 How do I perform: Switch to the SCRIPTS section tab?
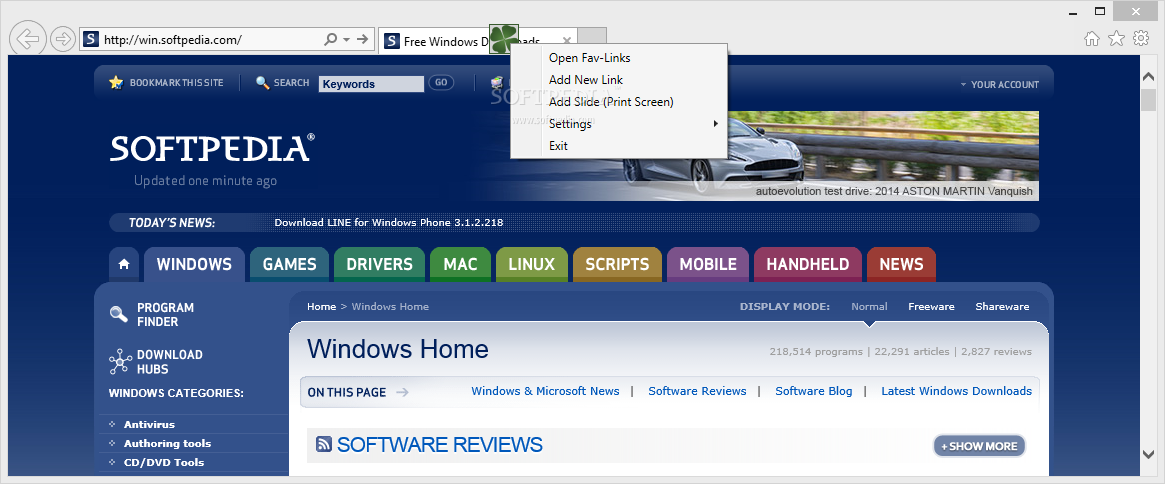tap(617, 264)
